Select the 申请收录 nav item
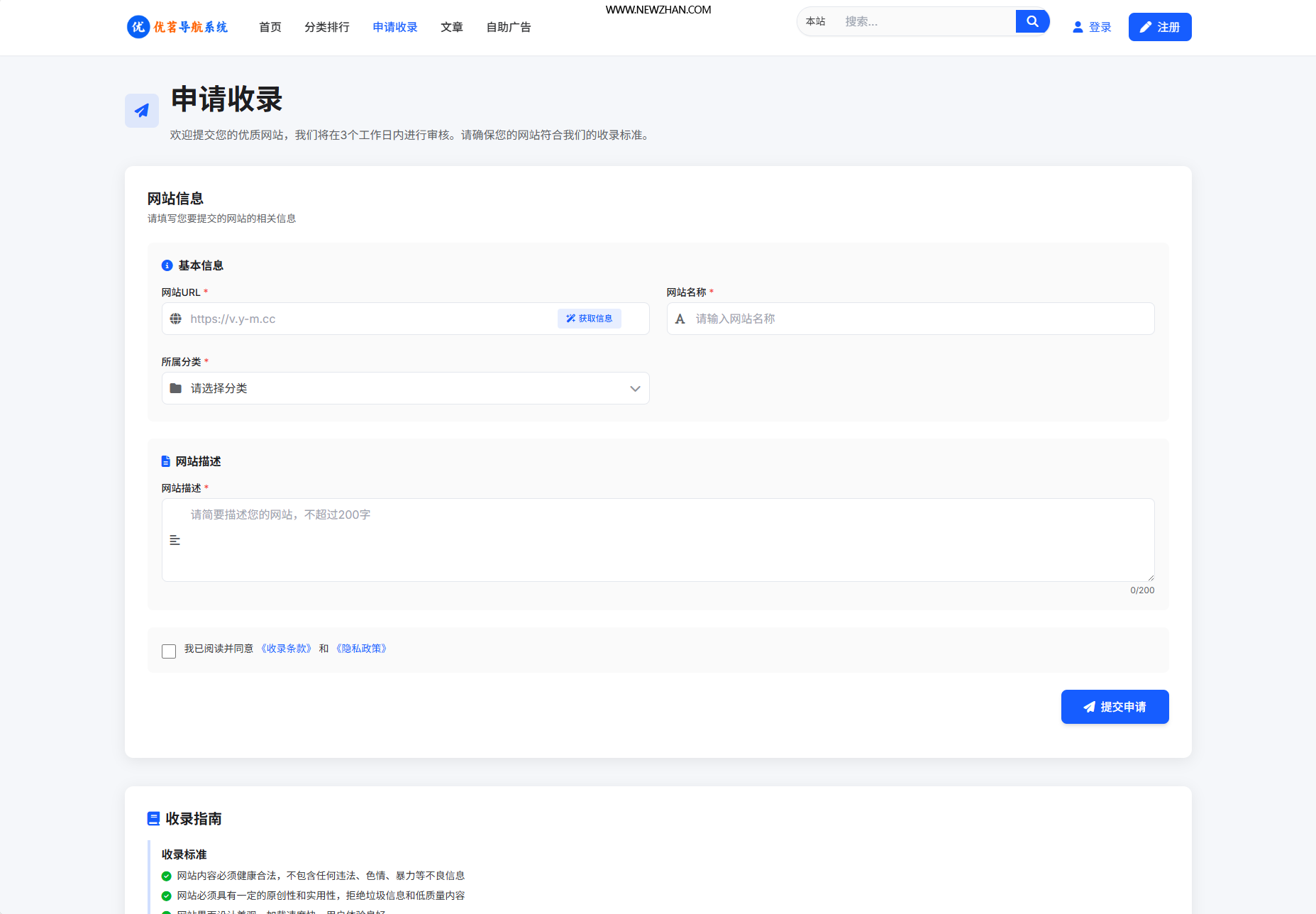The height and width of the screenshot is (914, 1316). [395, 27]
